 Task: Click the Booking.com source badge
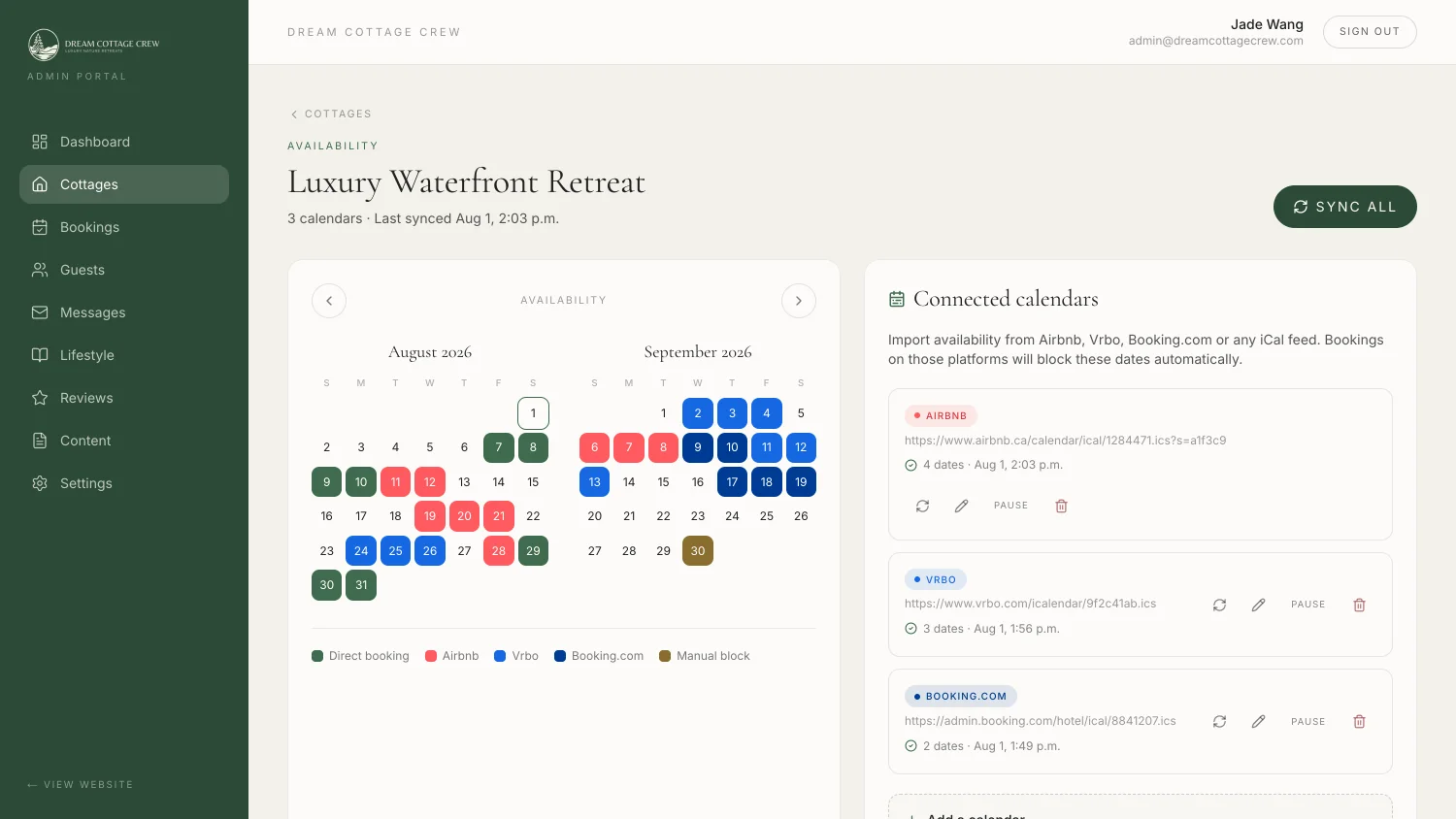pos(961,696)
